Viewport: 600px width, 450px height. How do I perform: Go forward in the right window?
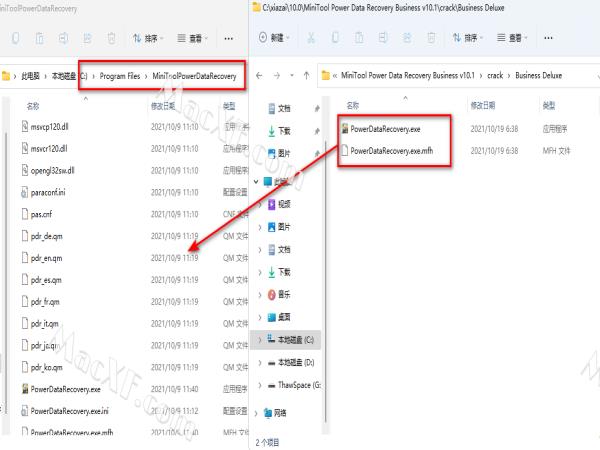click(277, 75)
